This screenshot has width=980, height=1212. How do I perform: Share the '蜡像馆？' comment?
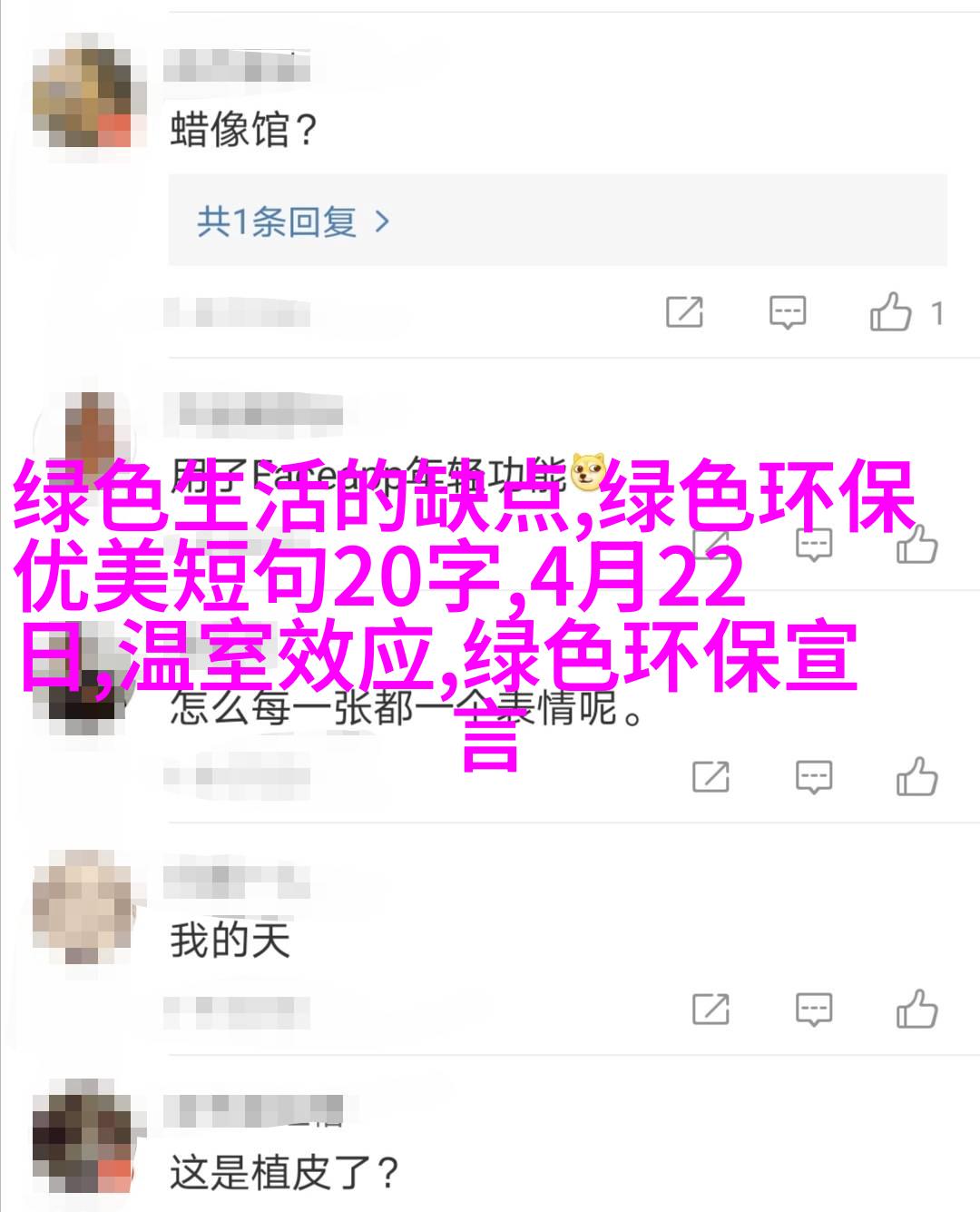[x=684, y=312]
